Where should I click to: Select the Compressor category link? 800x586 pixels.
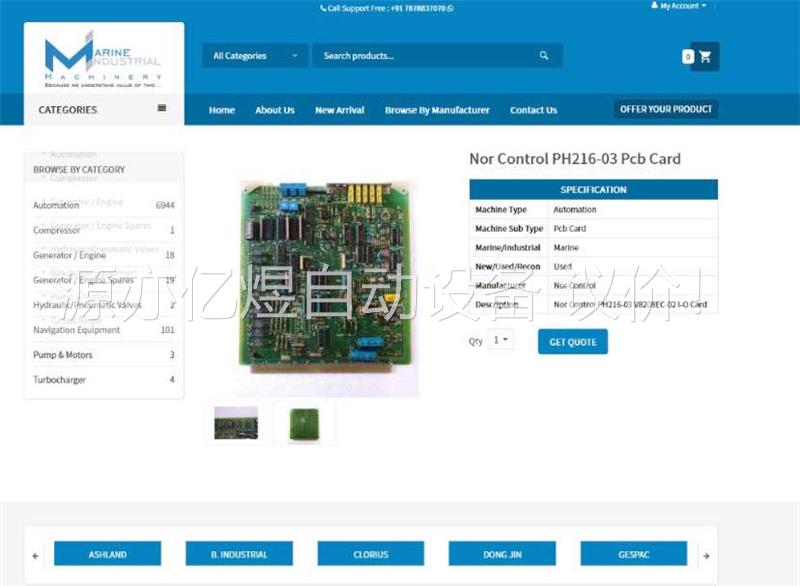(57, 230)
